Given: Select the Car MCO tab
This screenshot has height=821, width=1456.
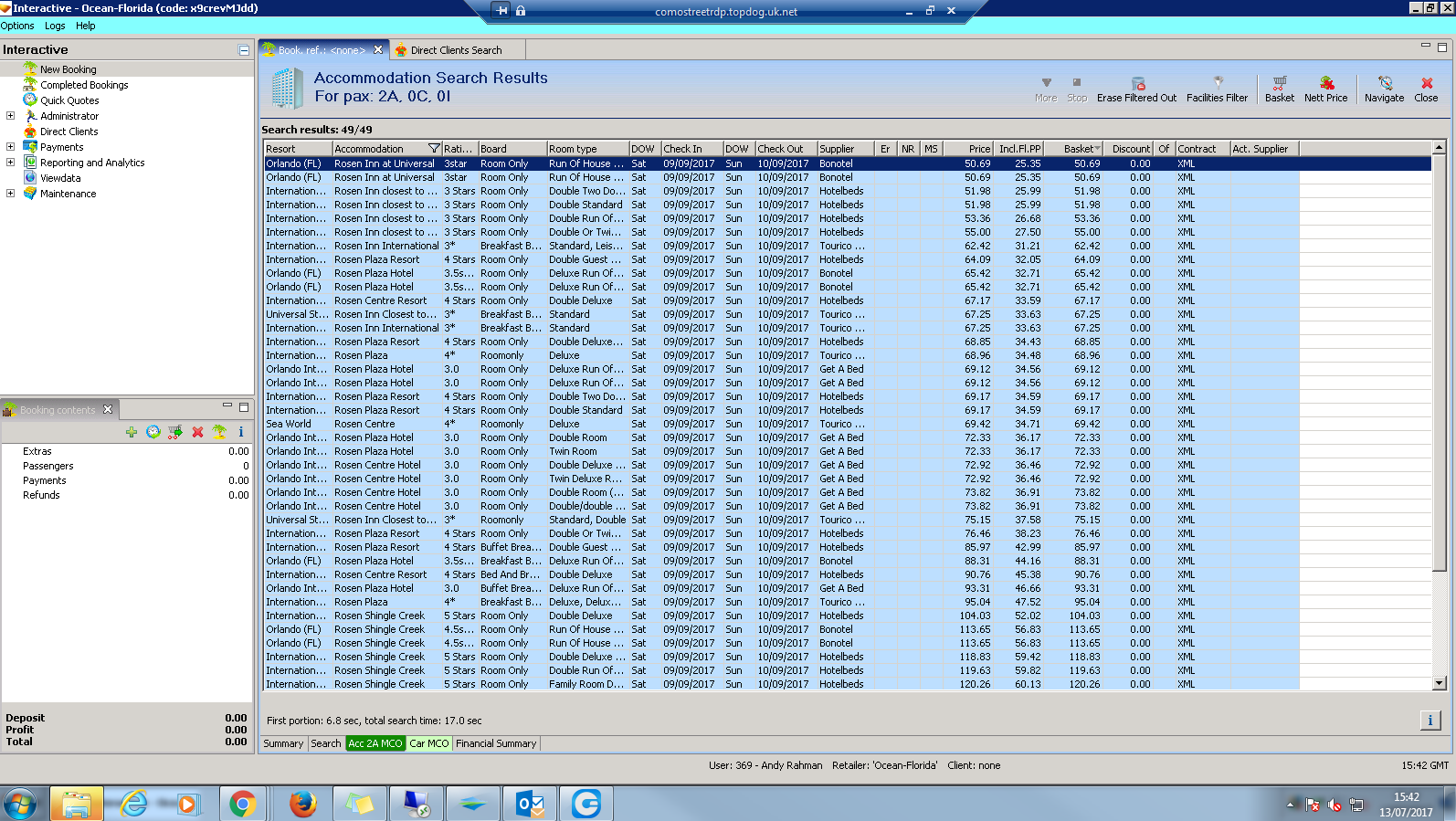Looking at the screenshot, I should point(429,743).
